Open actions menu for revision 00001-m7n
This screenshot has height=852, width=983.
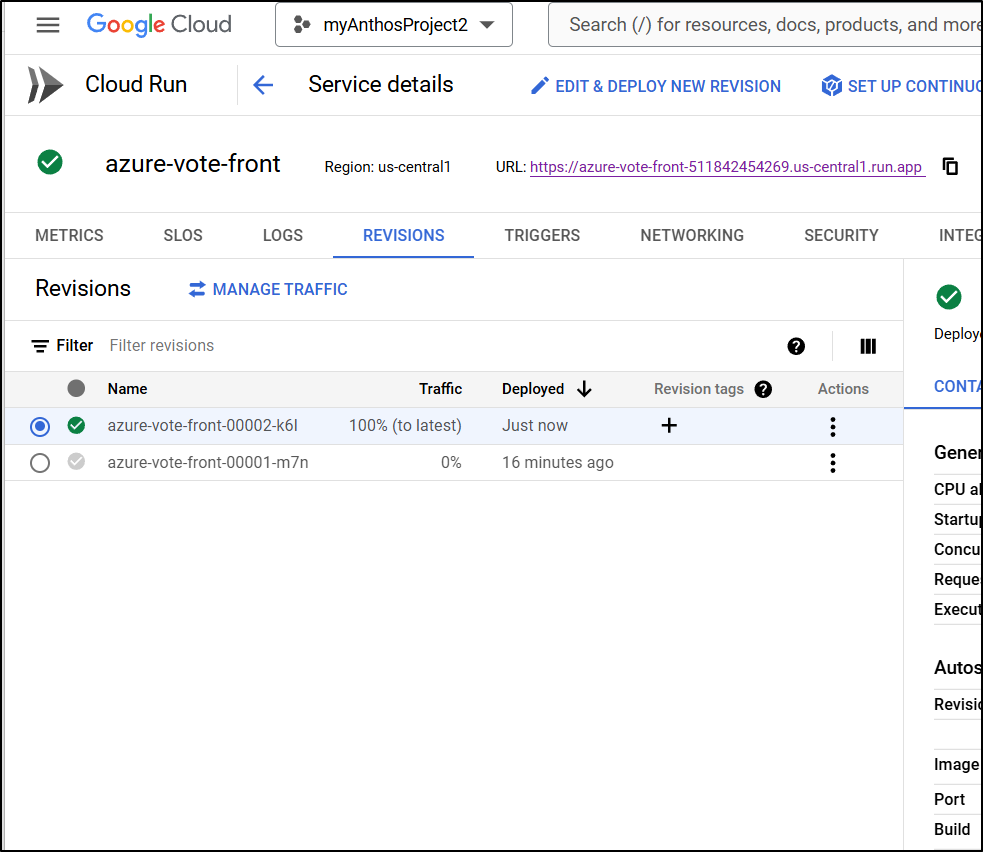pos(833,463)
